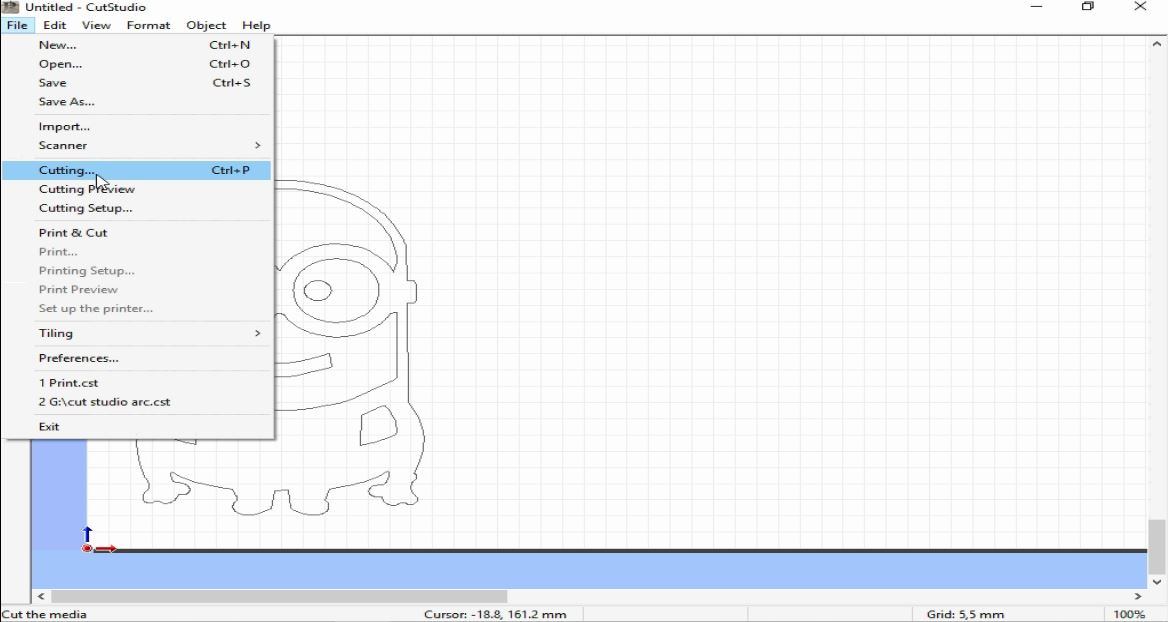The width and height of the screenshot is (1168, 622).
Task: Choose Exit from File menu
Action: pos(136,427)
